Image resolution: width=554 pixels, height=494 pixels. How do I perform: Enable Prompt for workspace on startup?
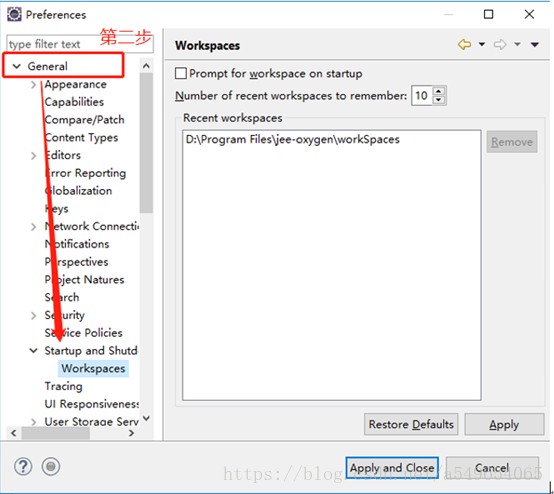[181, 73]
